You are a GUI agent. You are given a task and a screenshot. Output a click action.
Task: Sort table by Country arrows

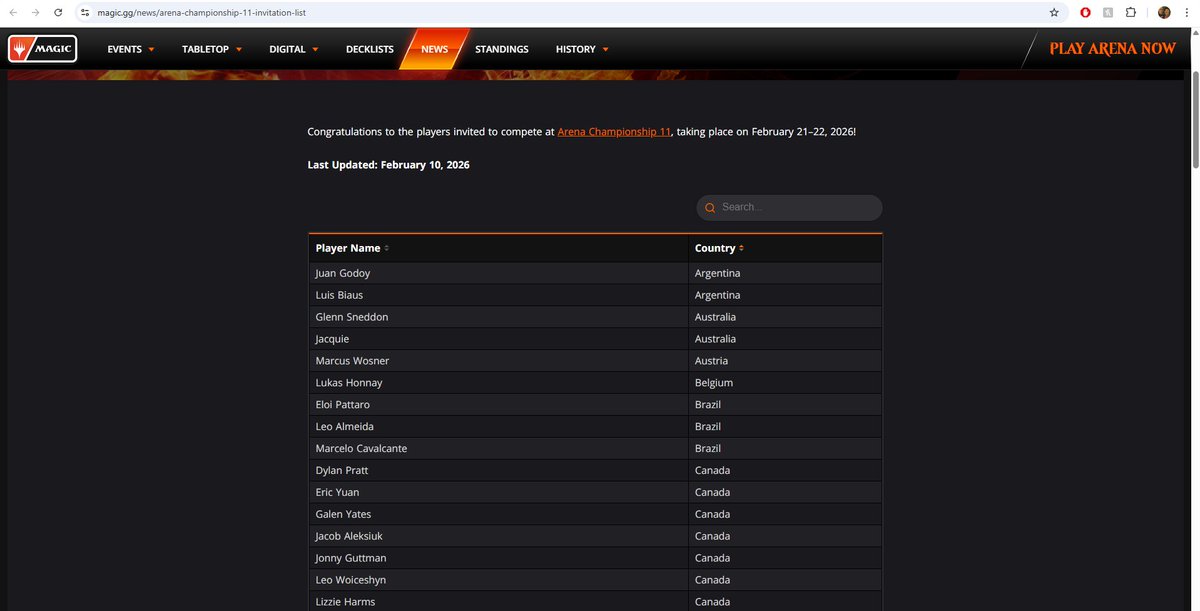pos(741,248)
